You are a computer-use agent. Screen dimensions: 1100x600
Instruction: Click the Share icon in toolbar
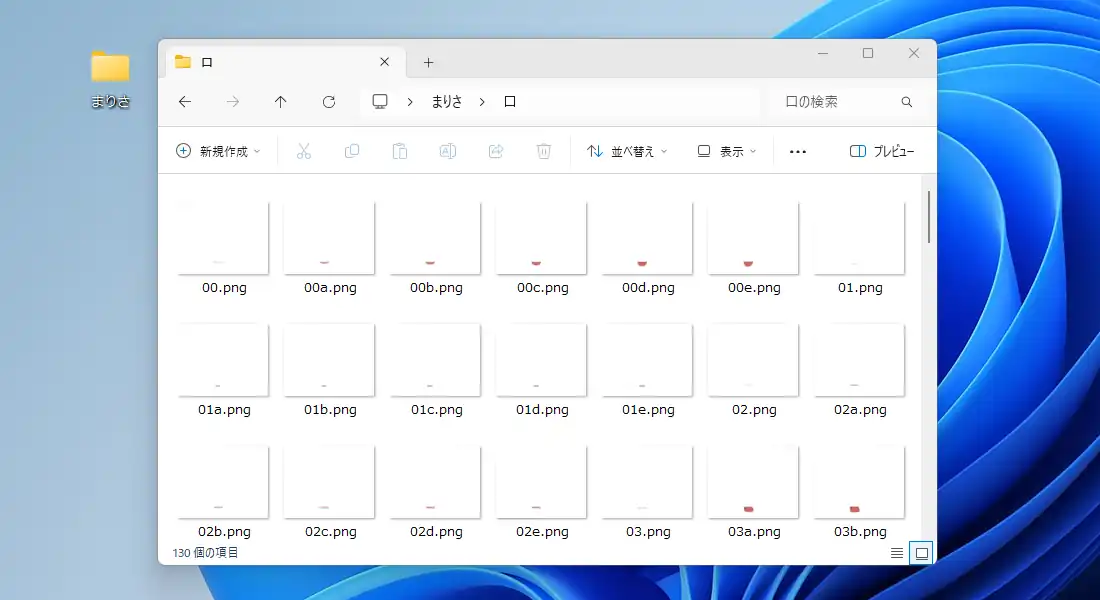[x=496, y=151]
